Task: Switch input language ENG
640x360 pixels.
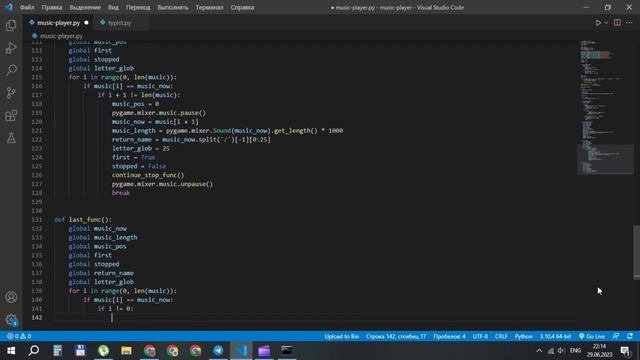Action: [576, 351]
